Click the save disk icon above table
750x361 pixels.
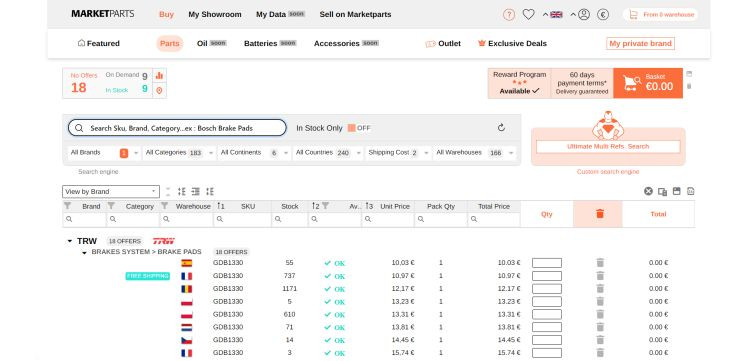pos(676,191)
